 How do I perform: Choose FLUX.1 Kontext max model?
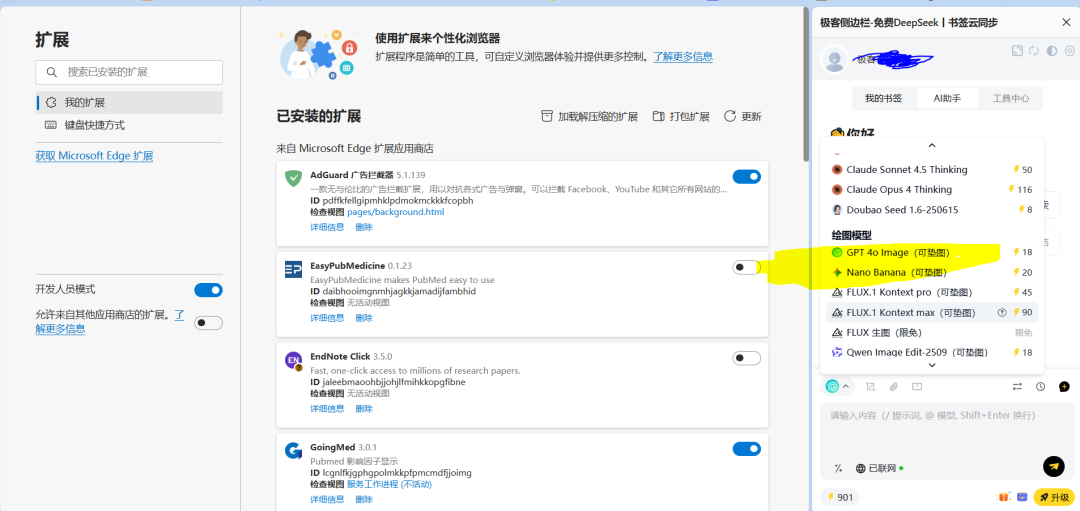point(932,313)
